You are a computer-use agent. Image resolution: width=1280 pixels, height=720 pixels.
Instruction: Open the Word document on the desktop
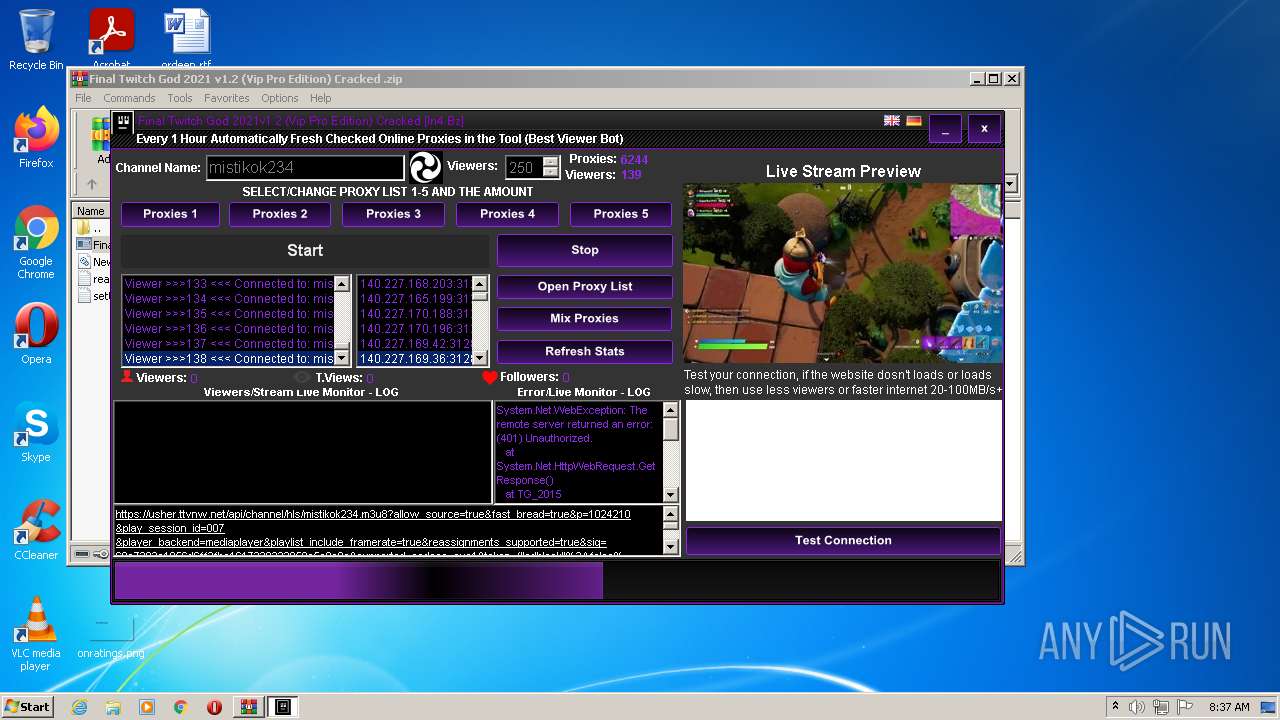[x=187, y=38]
